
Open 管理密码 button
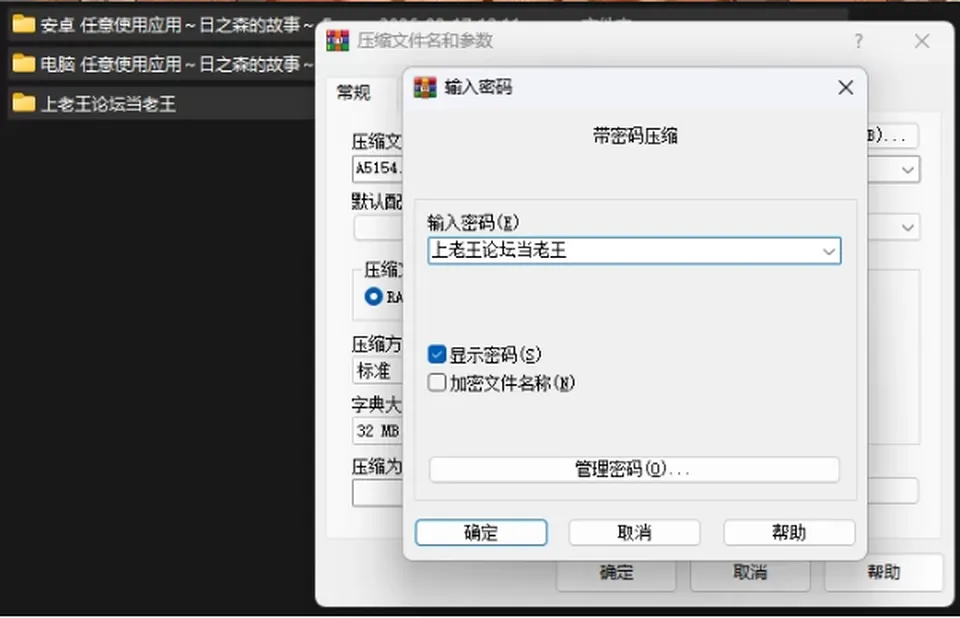coord(634,470)
